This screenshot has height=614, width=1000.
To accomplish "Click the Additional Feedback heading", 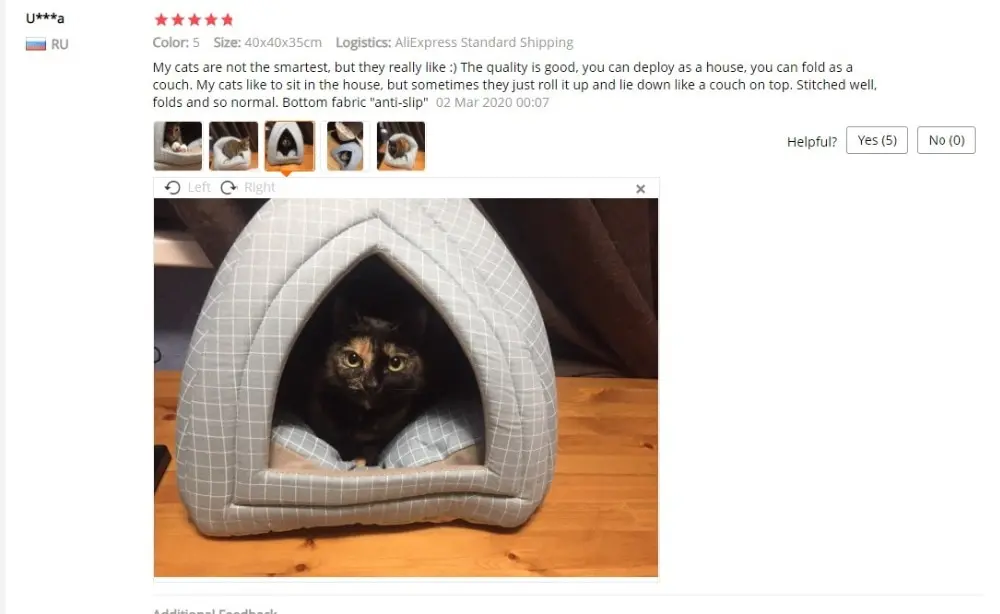I will (x=215, y=610).
